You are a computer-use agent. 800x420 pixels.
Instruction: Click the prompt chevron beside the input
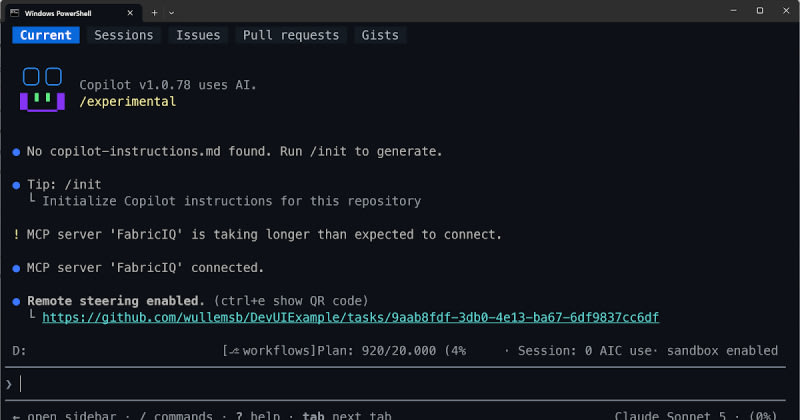[x=9, y=384]
